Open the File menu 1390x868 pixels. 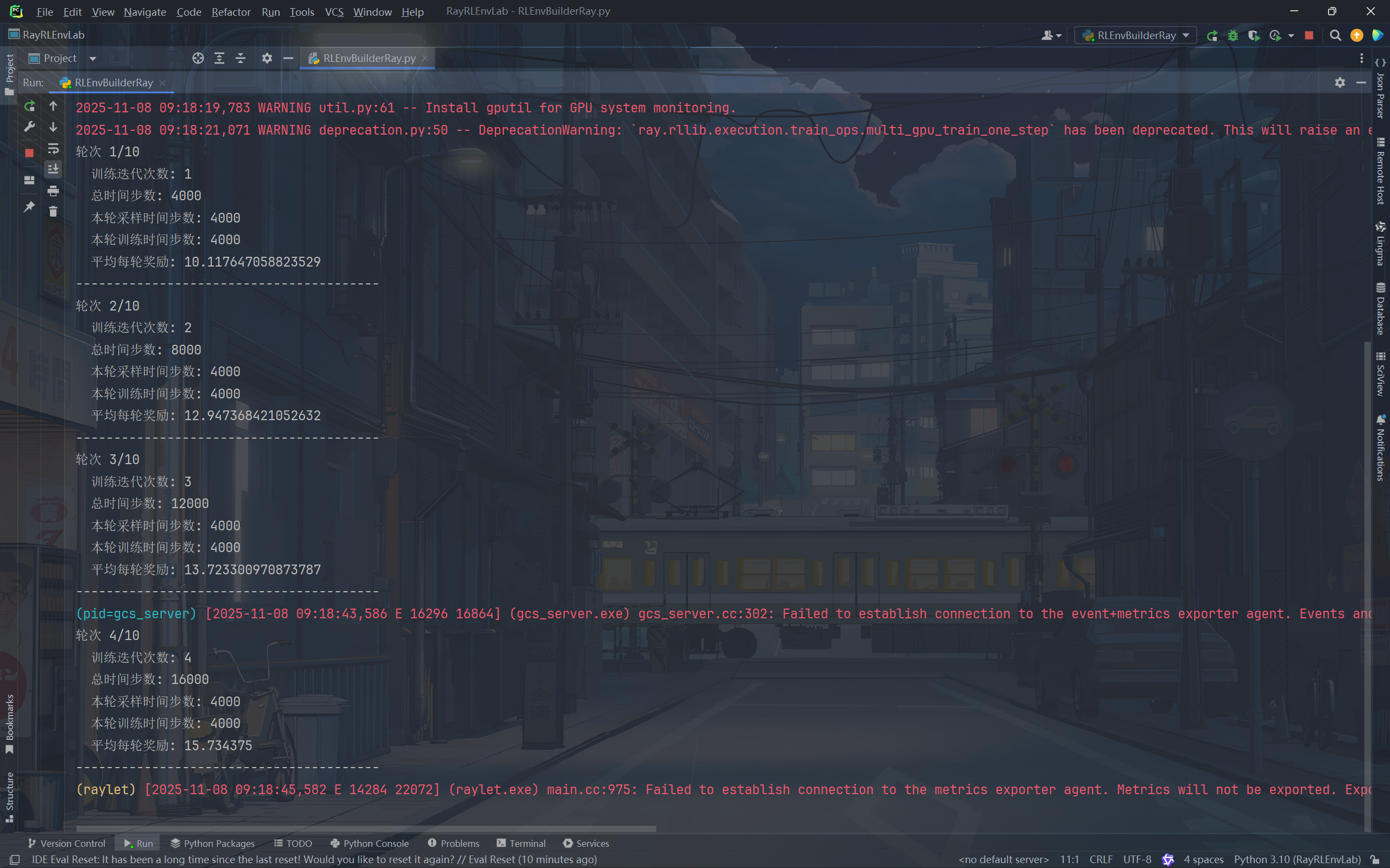44,11
